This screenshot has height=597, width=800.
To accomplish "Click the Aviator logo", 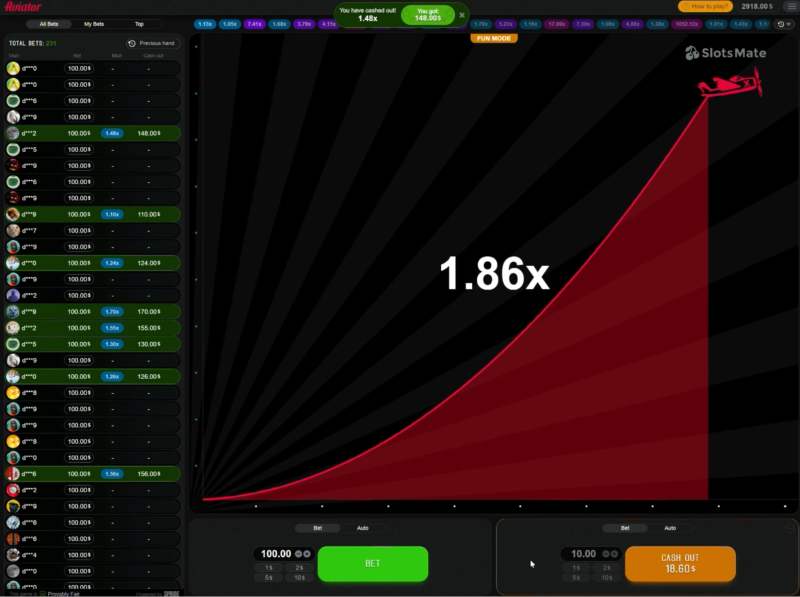I will [x=23, y=6].
